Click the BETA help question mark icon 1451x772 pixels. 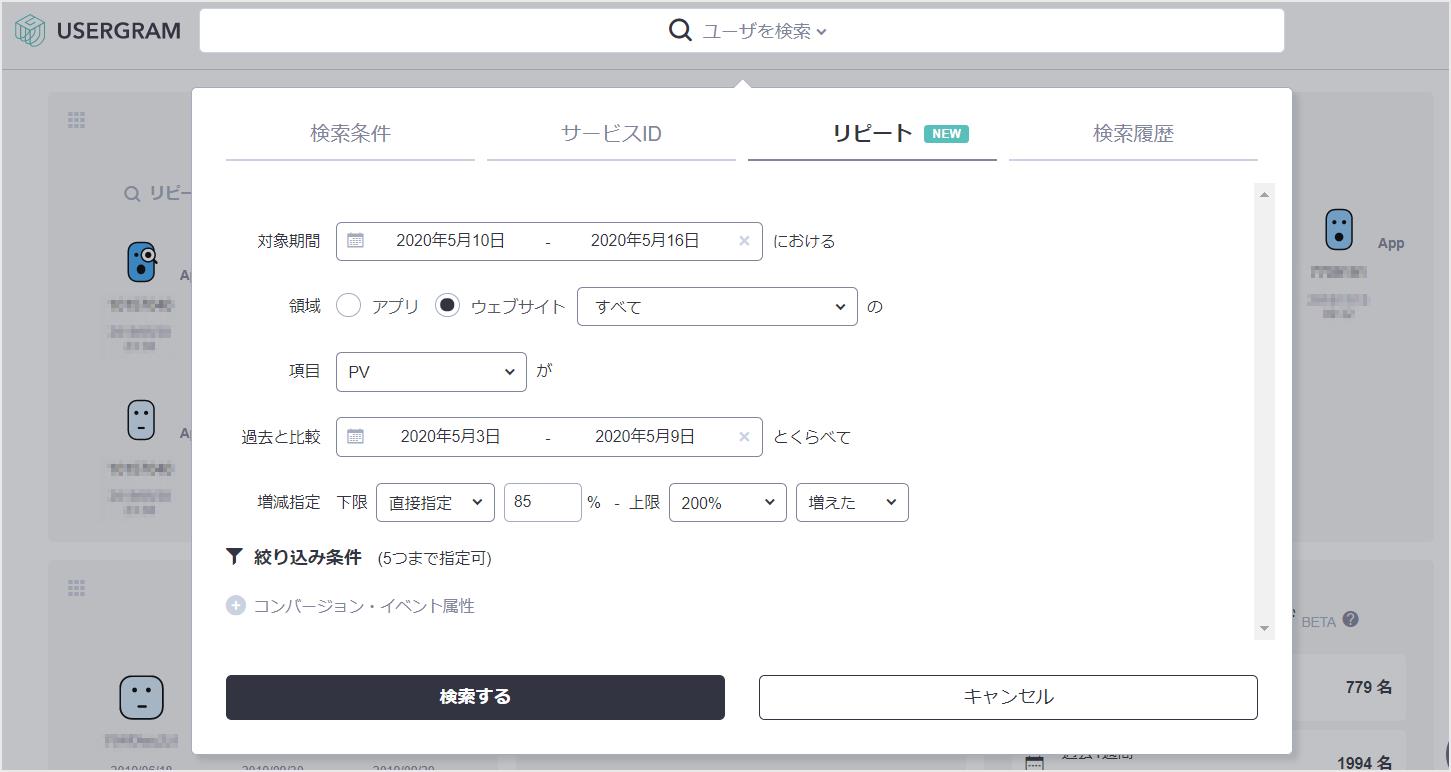pos(1350,619)
